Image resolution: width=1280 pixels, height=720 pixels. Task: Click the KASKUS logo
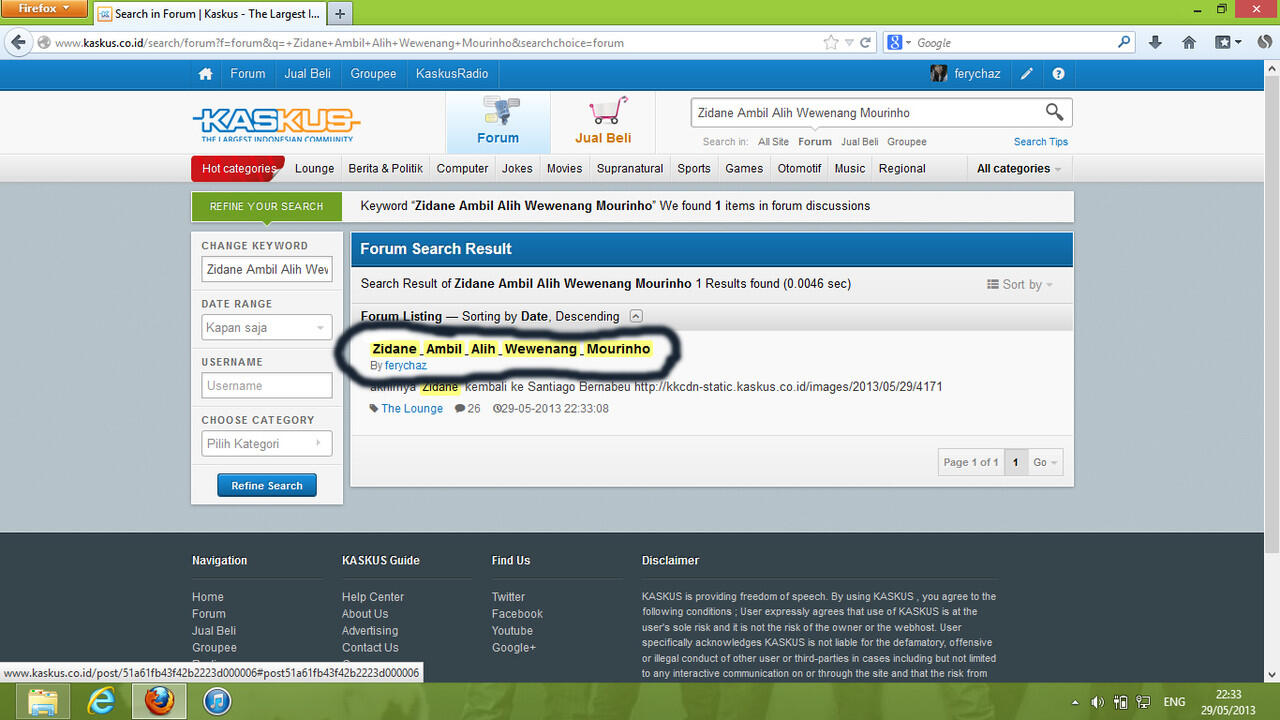coord(276,124)
